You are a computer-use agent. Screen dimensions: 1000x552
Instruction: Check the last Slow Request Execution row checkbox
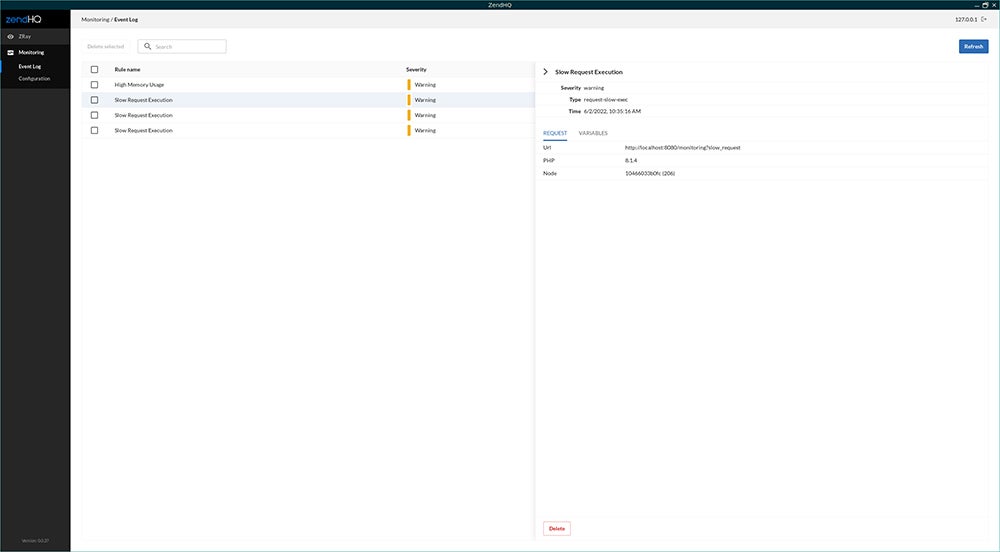pos(94,131)
